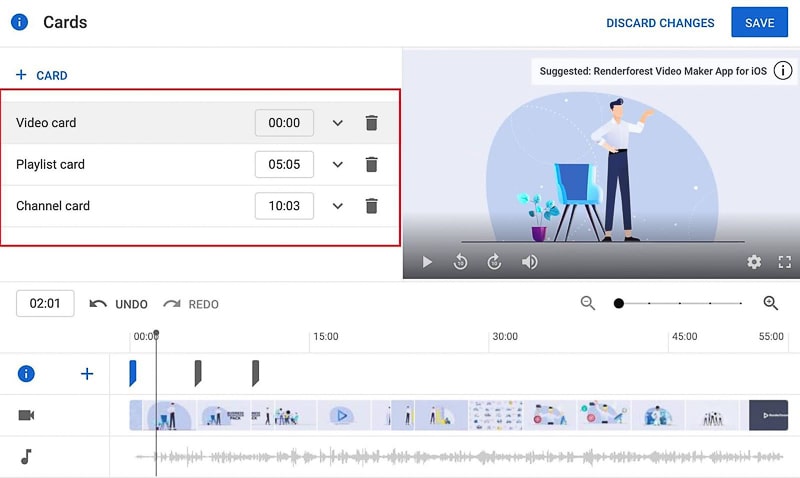Click DISCARD CHANGES

(x=660, y=23)
